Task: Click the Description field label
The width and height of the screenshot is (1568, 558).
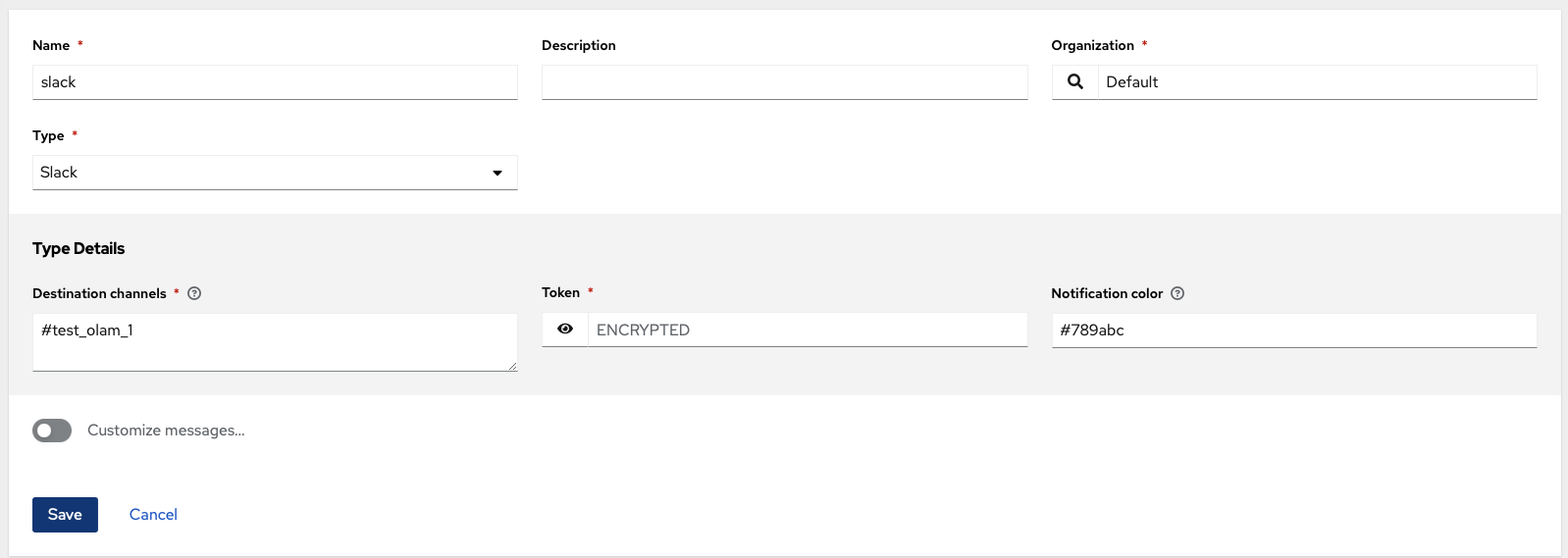Action: pos(579,45)
